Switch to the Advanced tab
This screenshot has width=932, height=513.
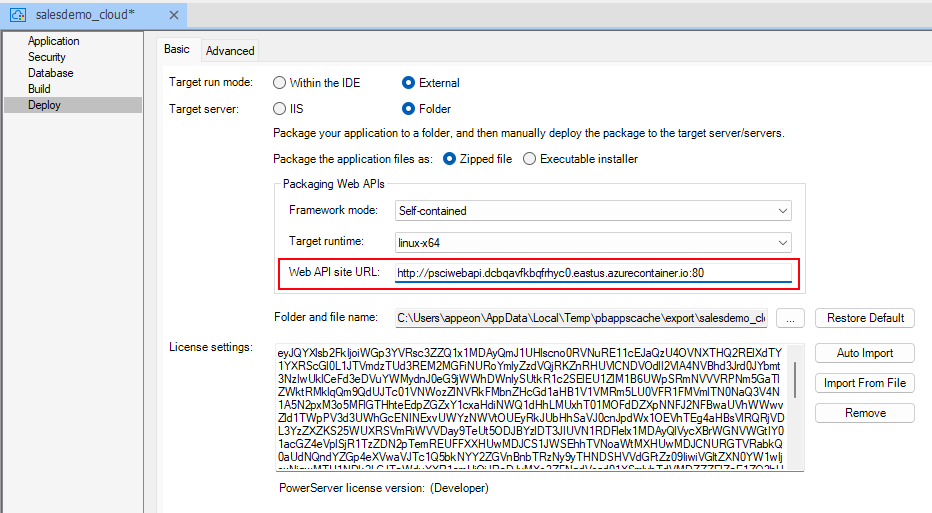[x=230, y=51]
